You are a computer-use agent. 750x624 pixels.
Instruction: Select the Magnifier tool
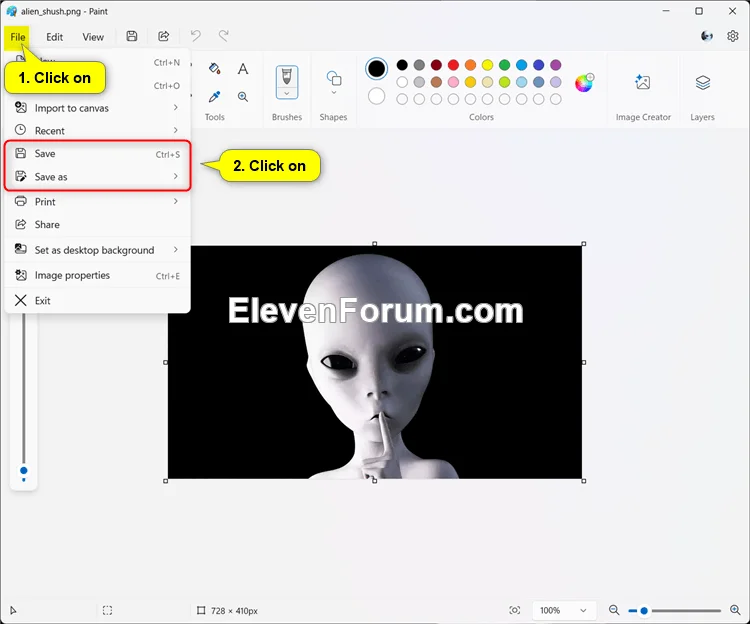coord(243,97)
